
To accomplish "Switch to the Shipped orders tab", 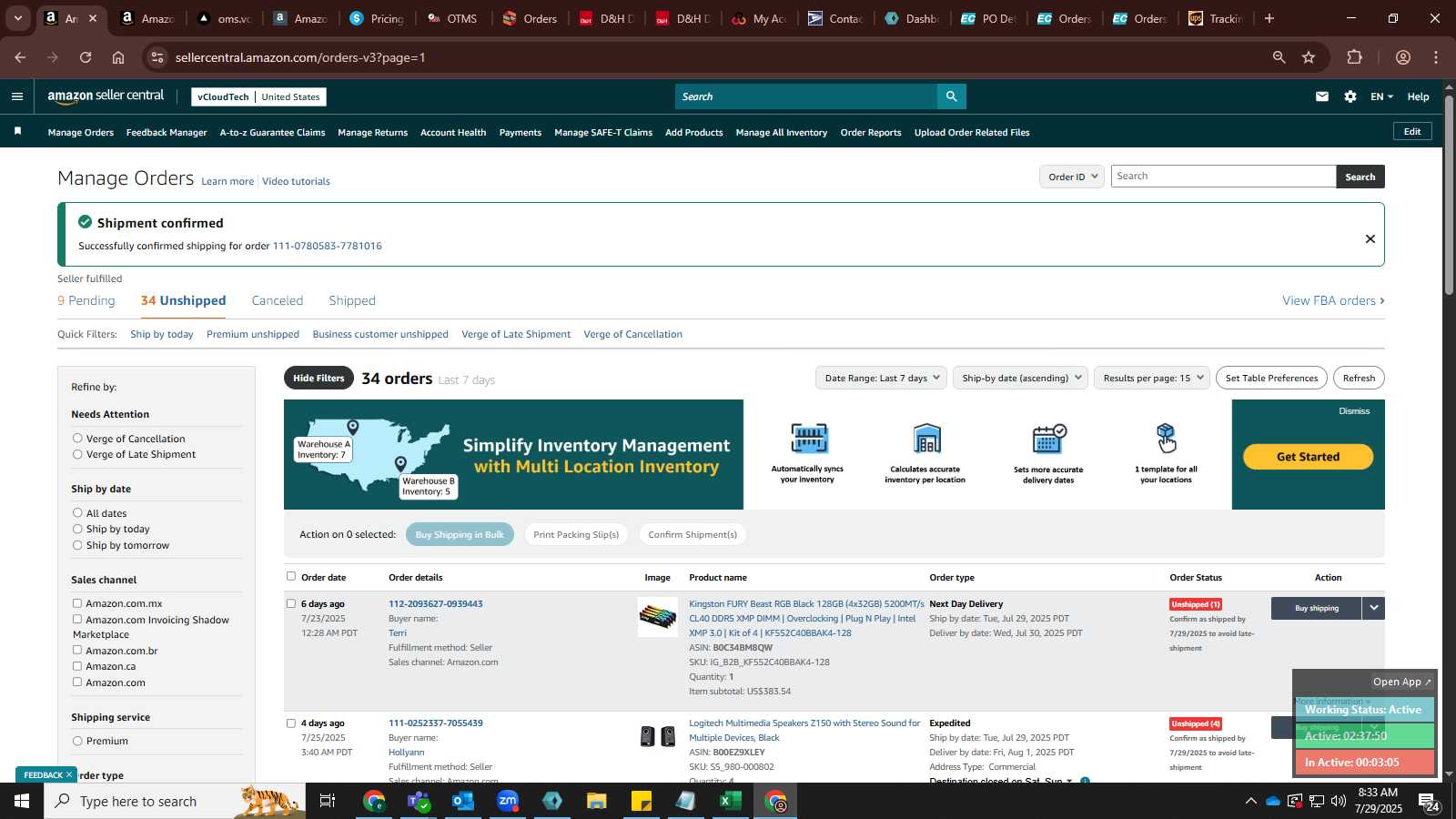I will (352, 300).
